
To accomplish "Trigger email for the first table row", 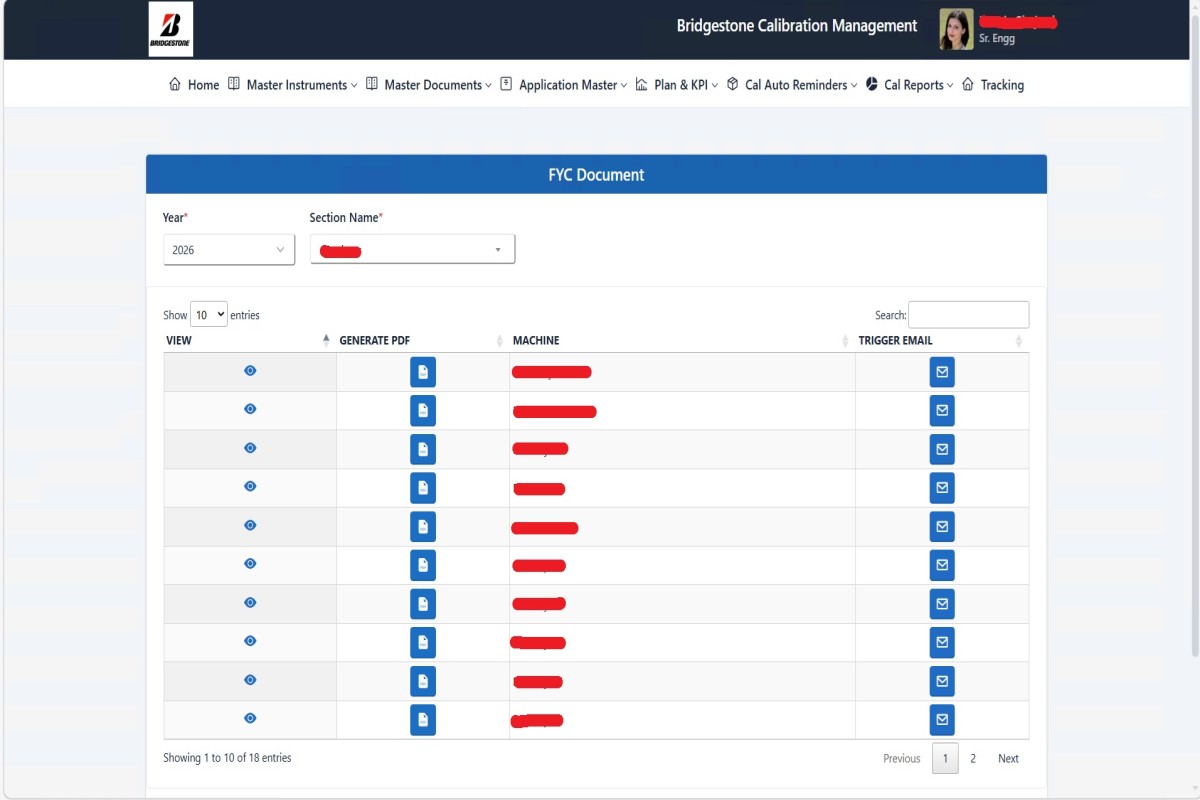I will (x=941, y=372).
